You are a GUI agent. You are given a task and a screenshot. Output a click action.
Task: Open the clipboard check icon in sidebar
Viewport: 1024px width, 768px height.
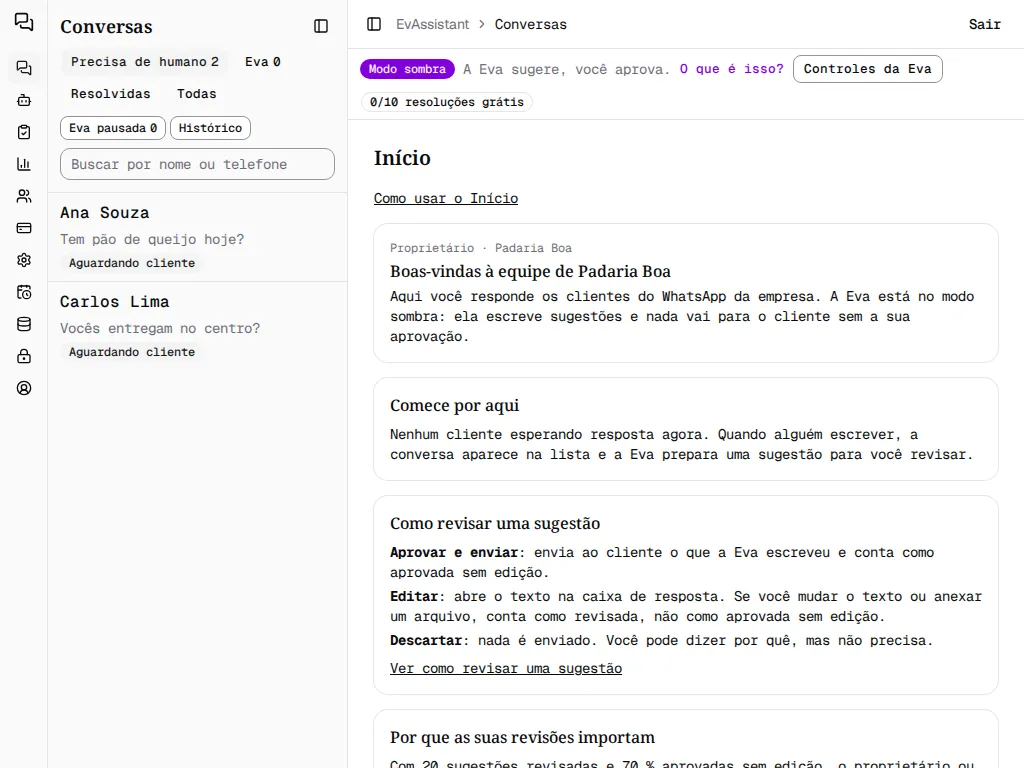[x=24, y=132]
